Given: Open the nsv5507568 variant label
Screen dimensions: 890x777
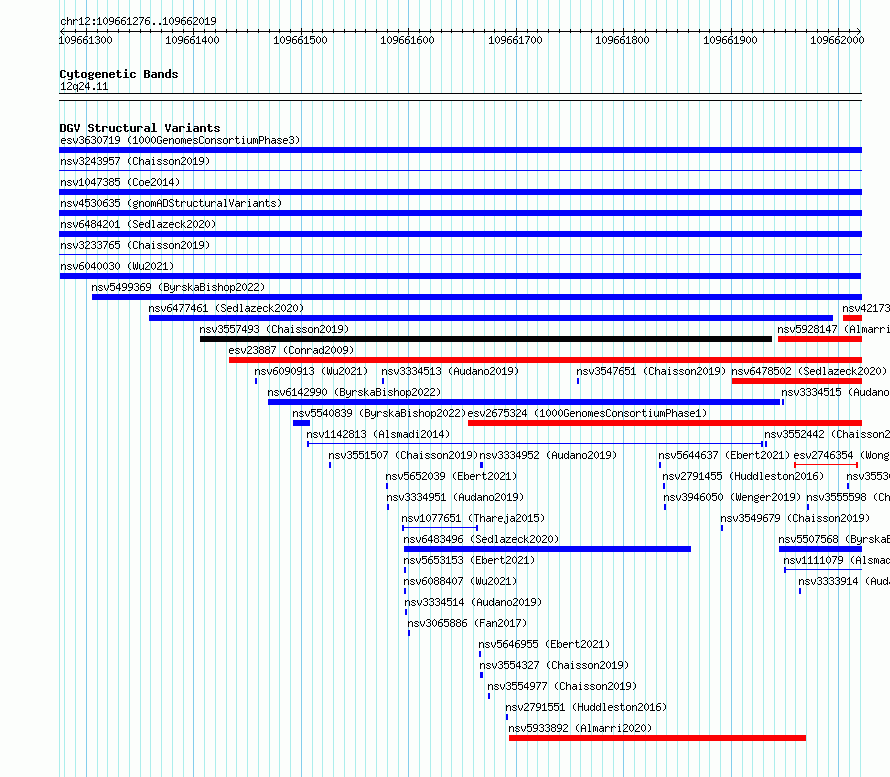Looking at the screenshot, I should pos(834,539).
